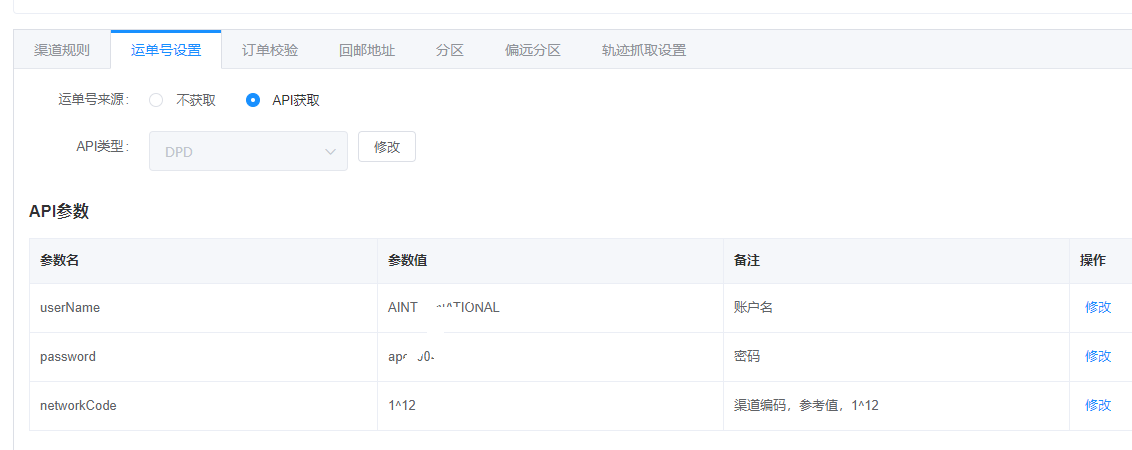
Task: Click 修改 link for the password row
Action: pos(1098,356)
